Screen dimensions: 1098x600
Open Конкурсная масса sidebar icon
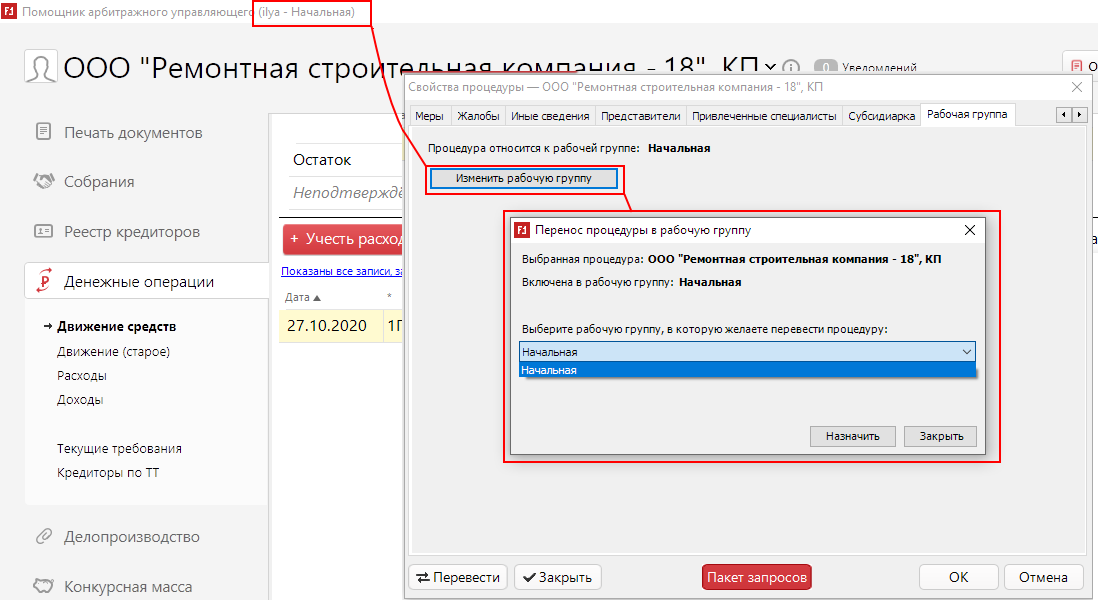click(x=43, y=587)
